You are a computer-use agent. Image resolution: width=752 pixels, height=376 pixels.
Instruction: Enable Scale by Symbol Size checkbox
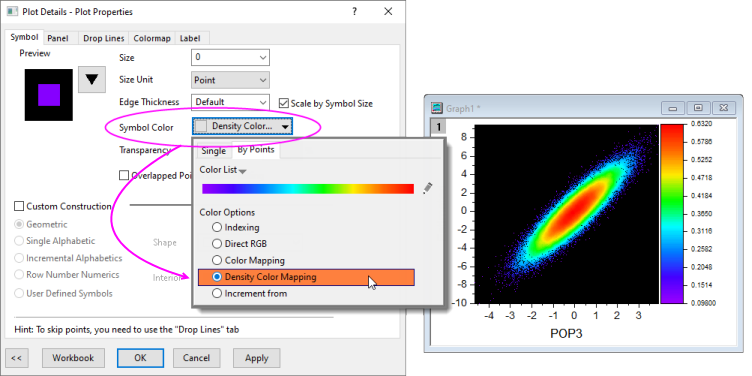point(283,103)
